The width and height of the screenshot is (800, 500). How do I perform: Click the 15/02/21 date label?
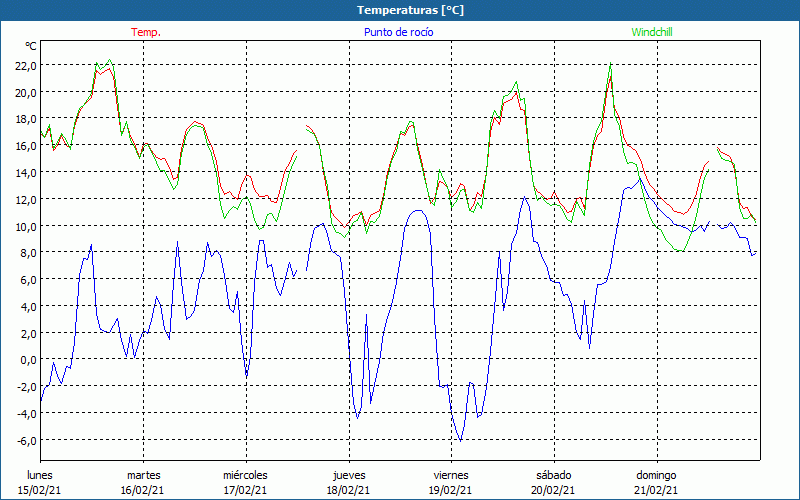(x=39, y=490)
